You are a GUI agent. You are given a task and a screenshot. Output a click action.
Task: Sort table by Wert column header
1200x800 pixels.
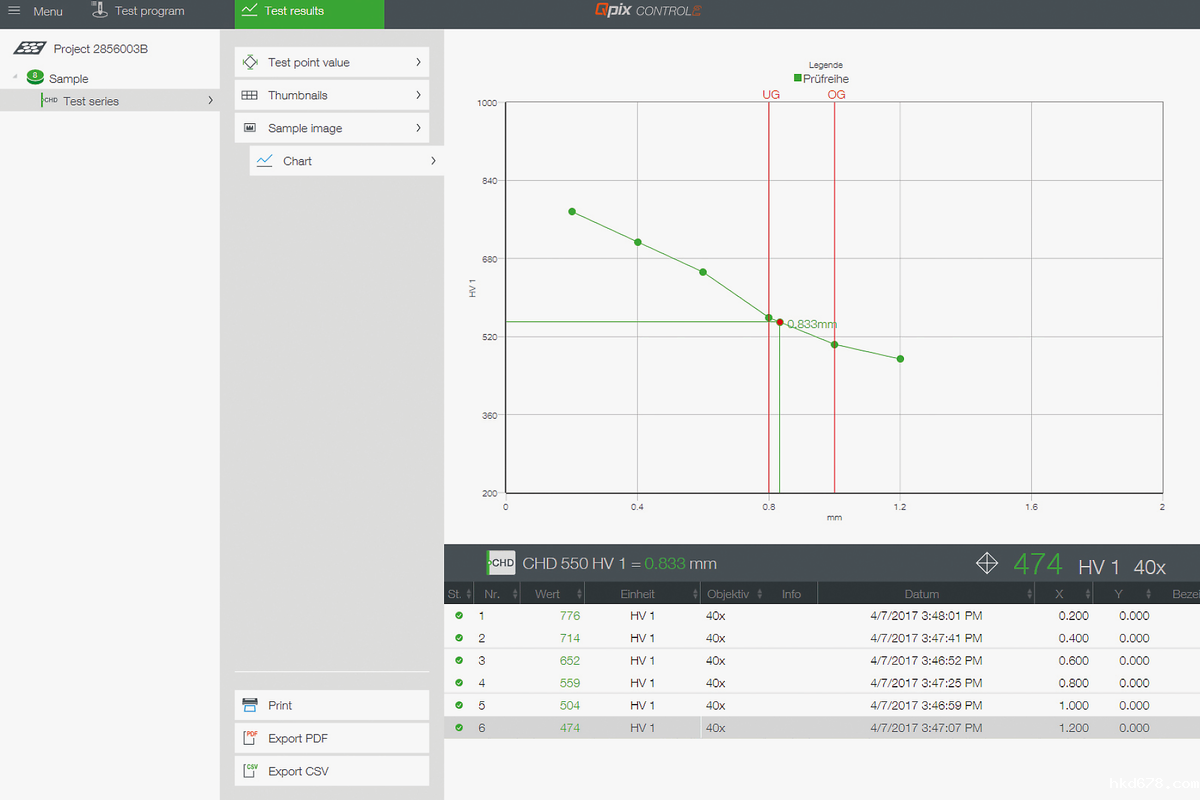coord(548,594)
